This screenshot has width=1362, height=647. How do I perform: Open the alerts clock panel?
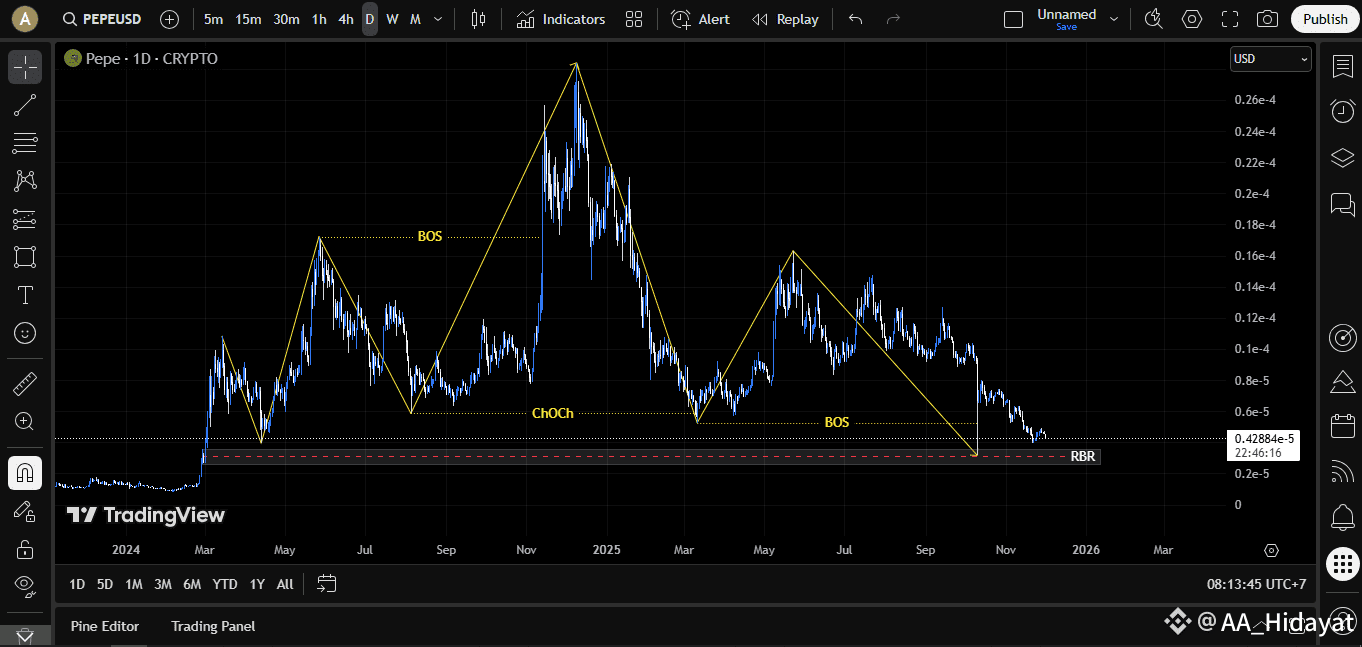1342,111
